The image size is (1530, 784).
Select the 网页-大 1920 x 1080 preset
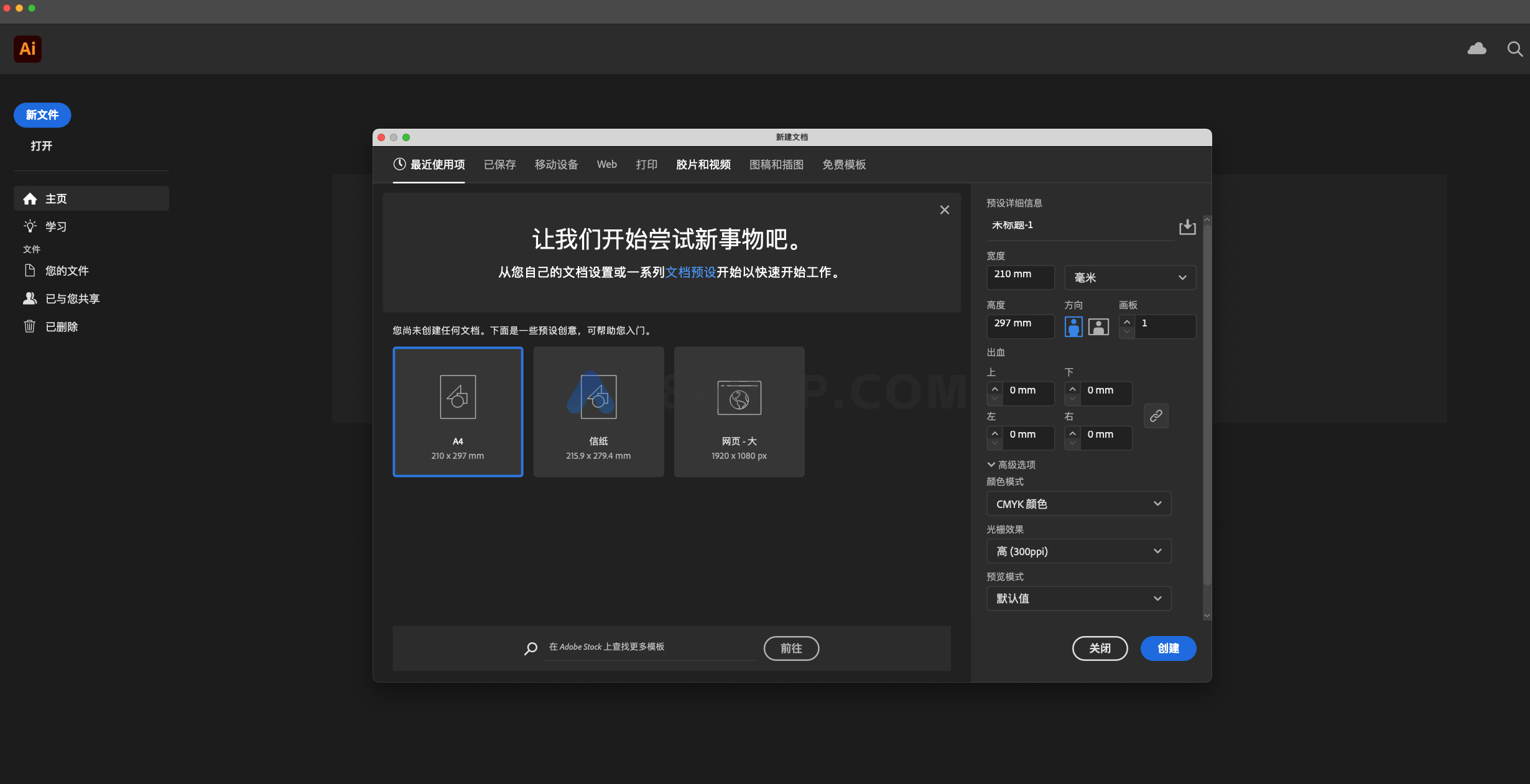click(x=739, y=412)
